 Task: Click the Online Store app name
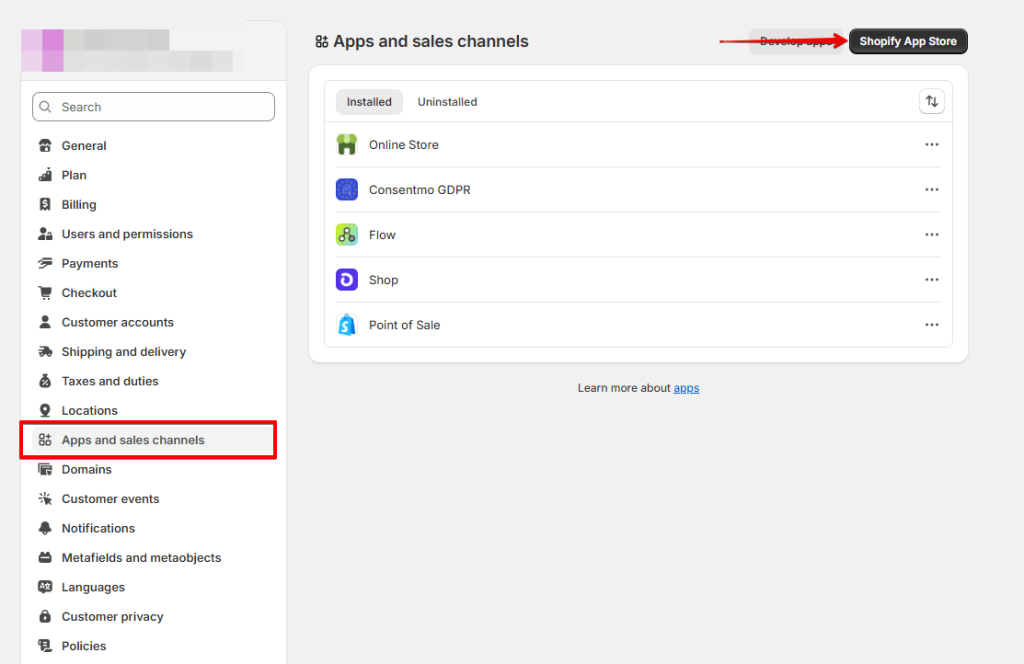click(404, 144)
